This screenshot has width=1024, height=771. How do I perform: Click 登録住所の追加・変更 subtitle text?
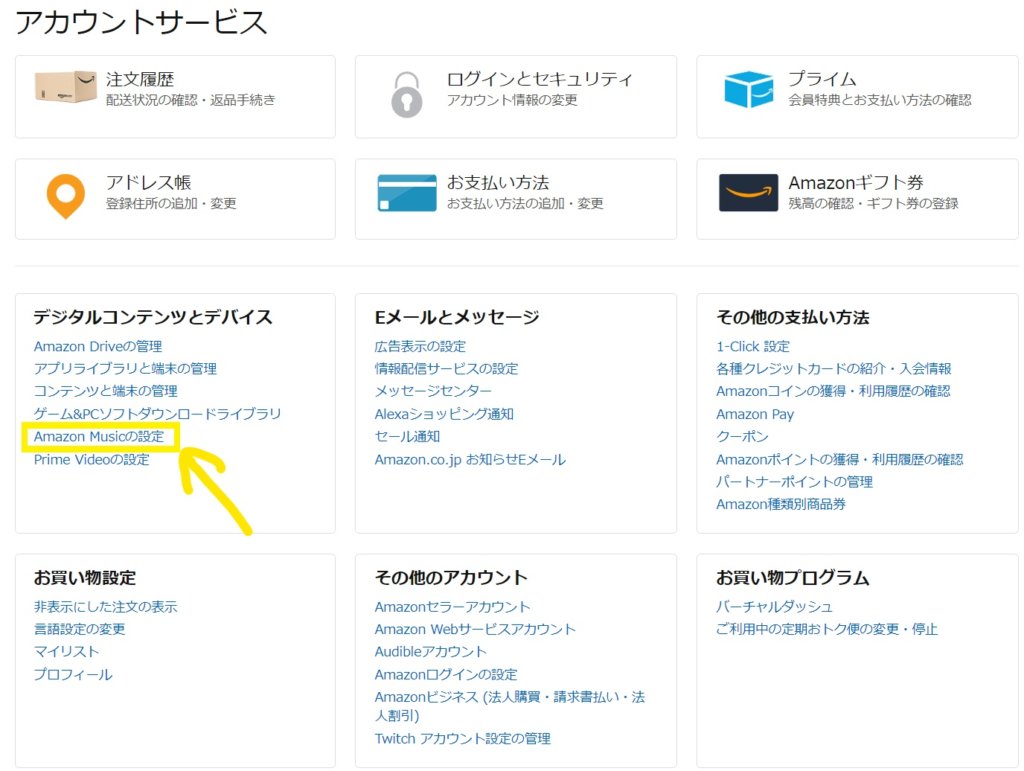[171, 204]
